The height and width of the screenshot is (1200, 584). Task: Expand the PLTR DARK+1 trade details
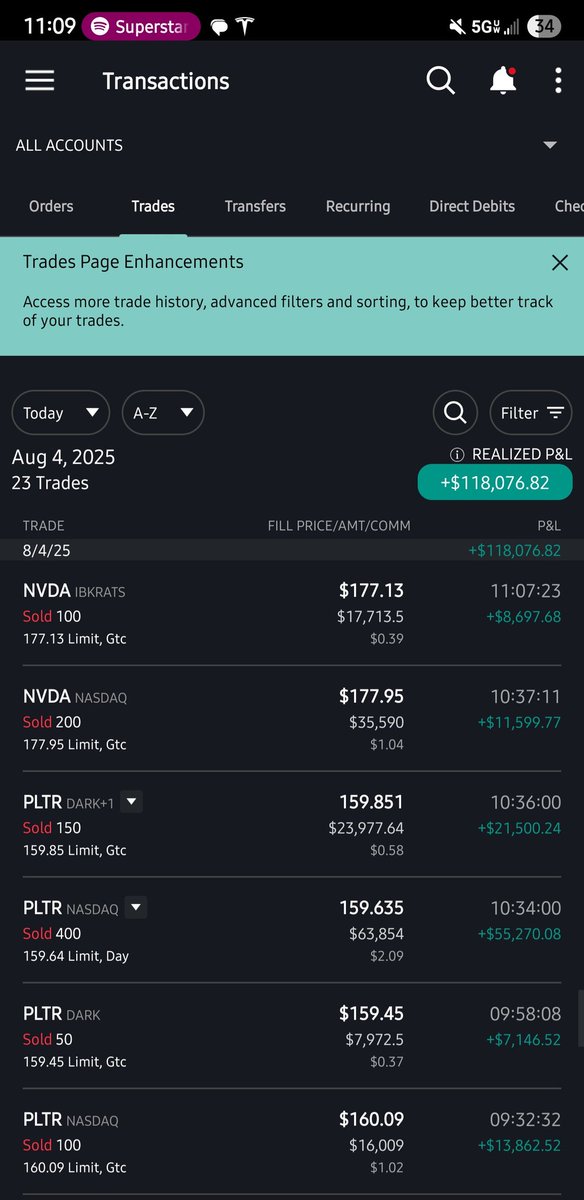pos(133,802)
